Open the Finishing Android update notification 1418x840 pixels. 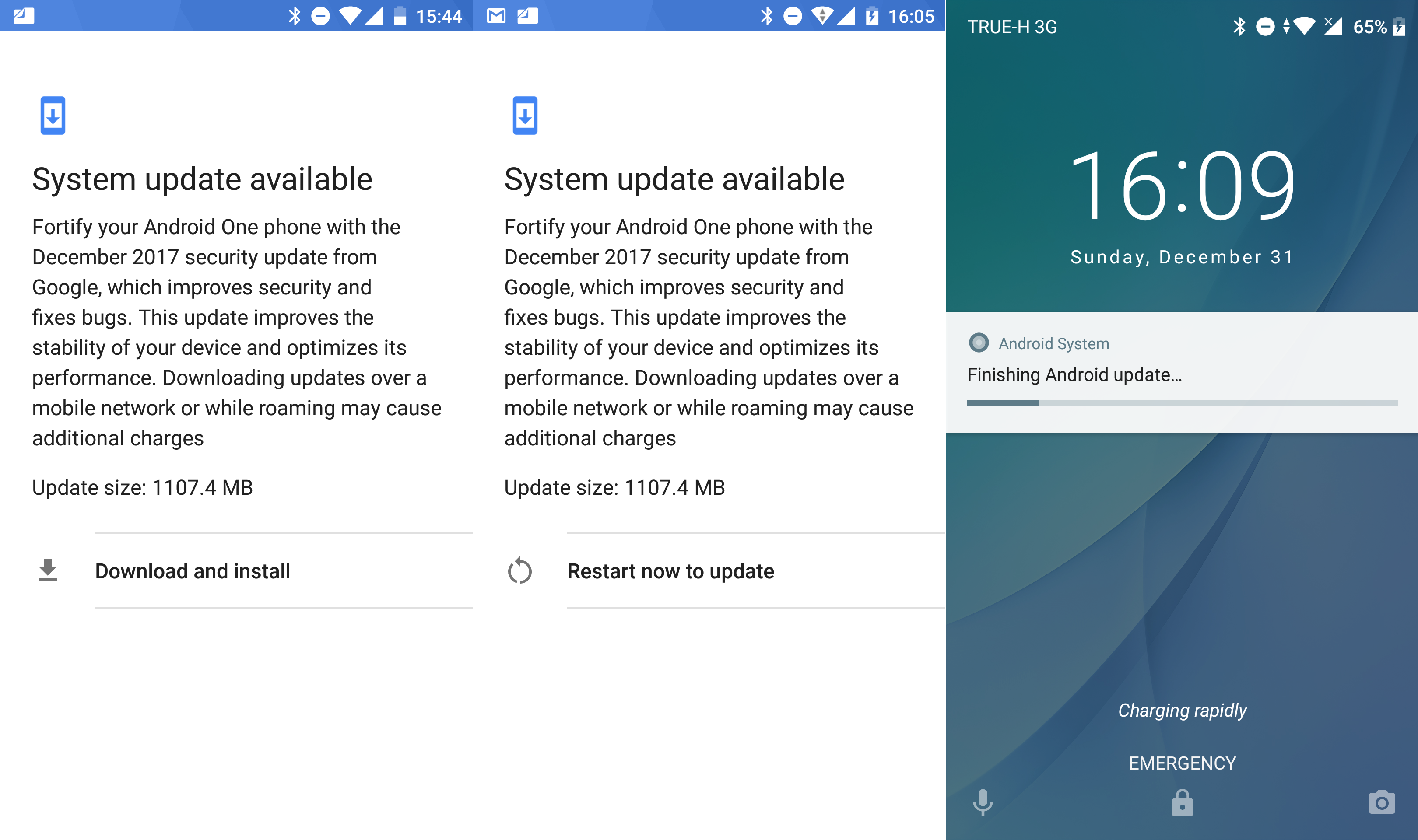point(1182,372)
